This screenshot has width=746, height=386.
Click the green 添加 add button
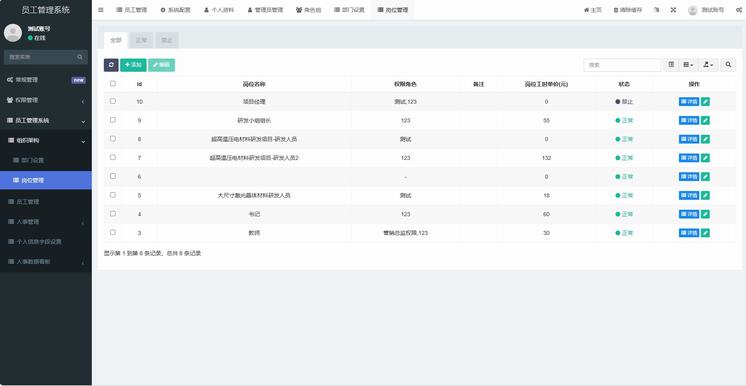point(133,65)
